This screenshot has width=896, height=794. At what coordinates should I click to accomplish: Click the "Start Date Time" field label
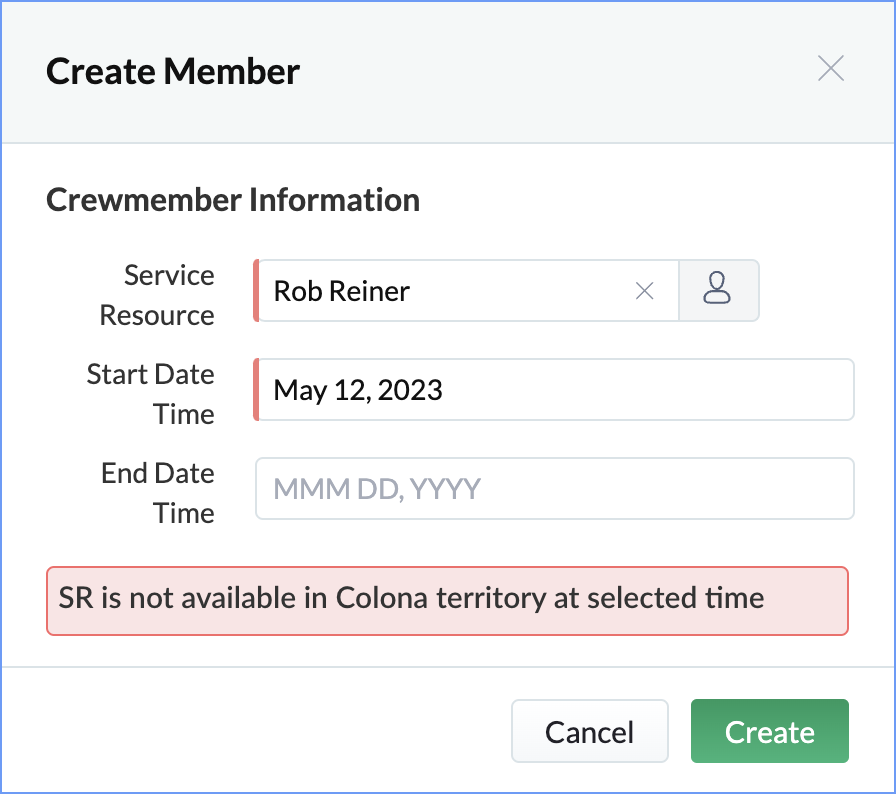151,394
